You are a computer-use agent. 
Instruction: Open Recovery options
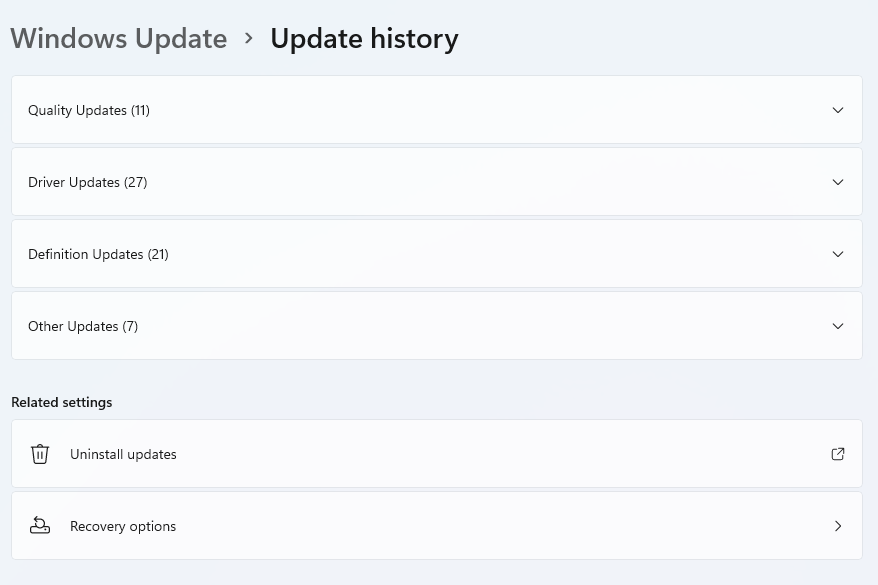[123, 526]
